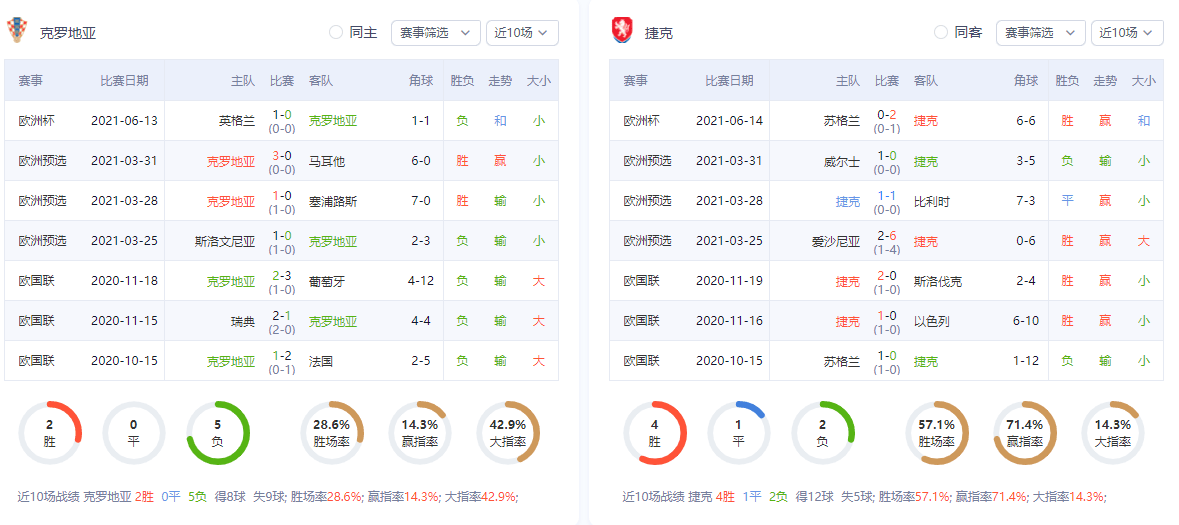Click the Czech Republic team crest icon
The width and height of the screenshot is (1179, 525).
(x=623, y=31)
